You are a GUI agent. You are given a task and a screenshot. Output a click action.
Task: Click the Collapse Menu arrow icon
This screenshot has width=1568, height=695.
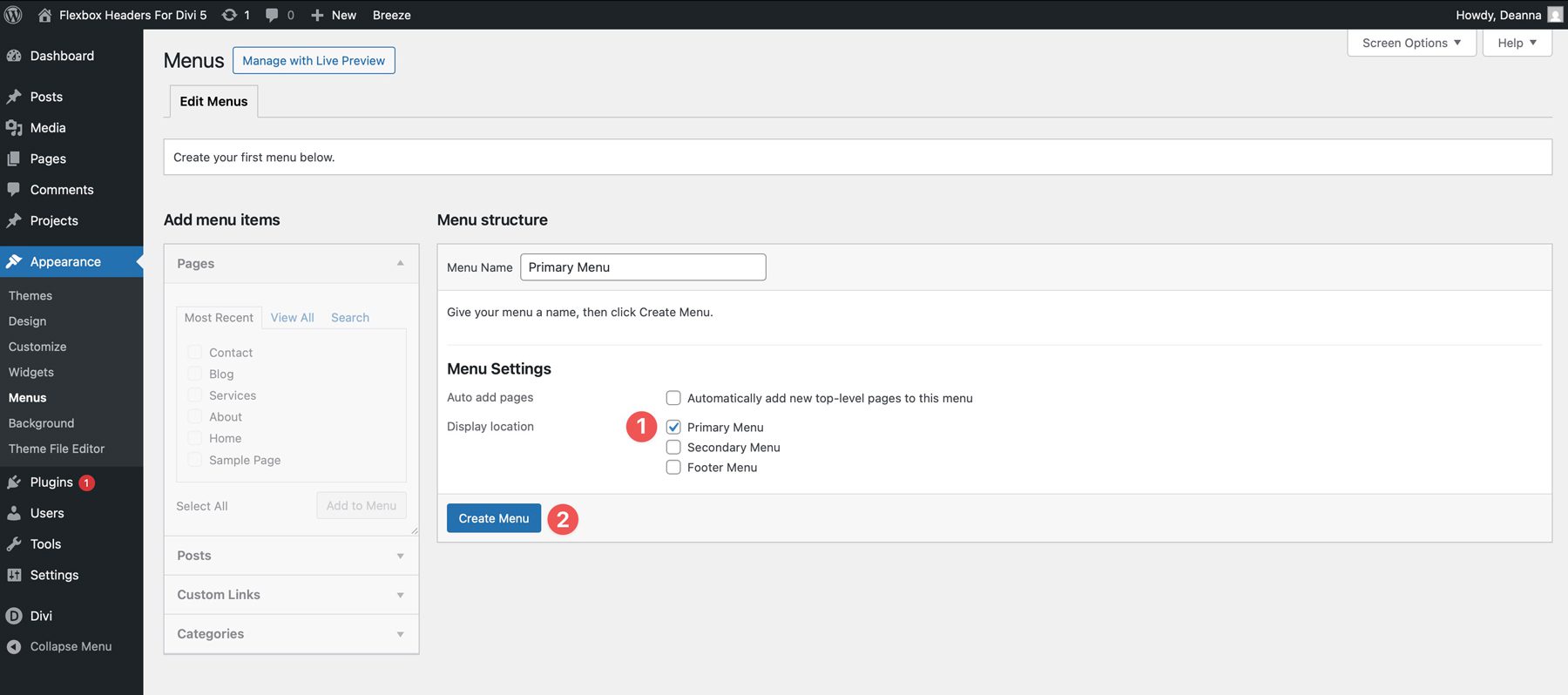pos(14,647)
